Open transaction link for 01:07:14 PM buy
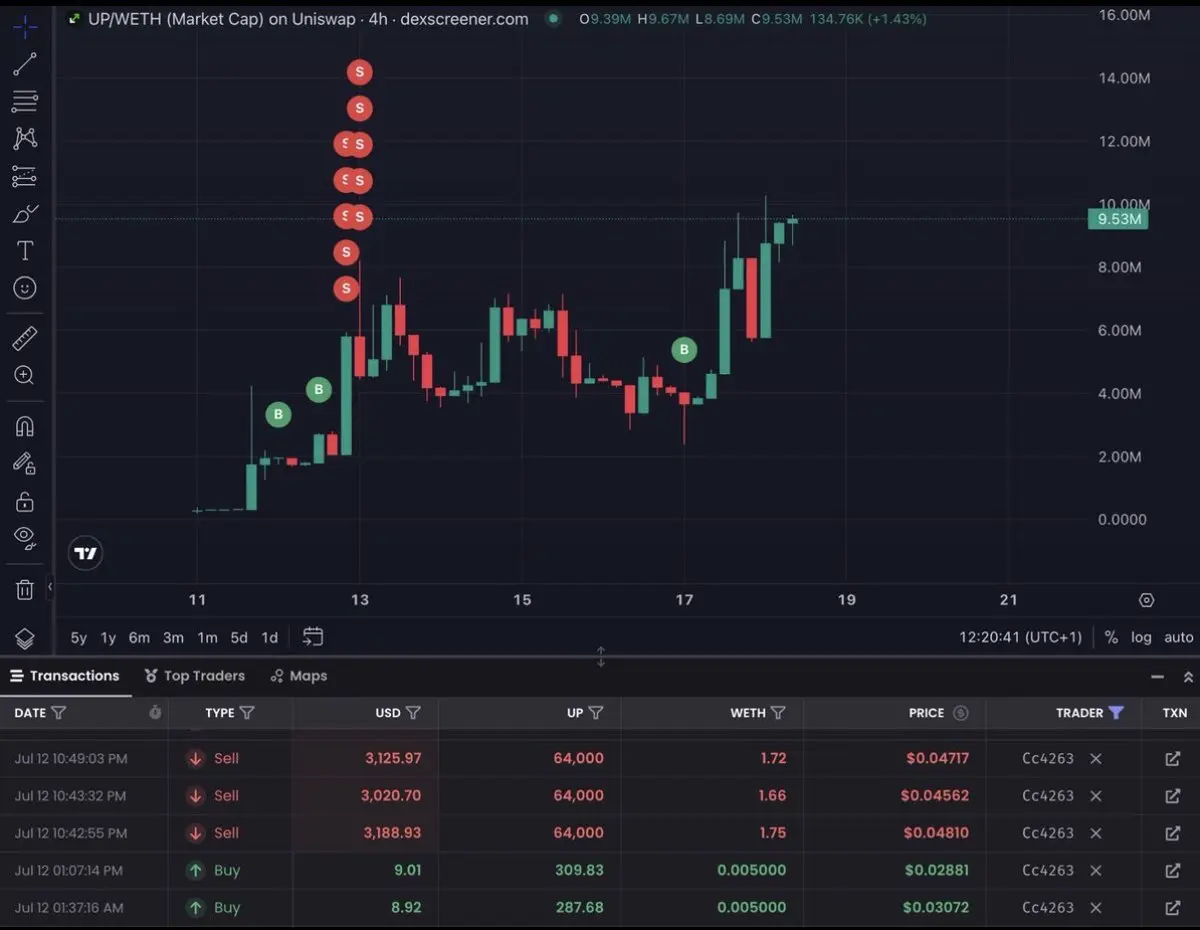The height and width of the screenshot is (930, 1200). coord(1173,870)
